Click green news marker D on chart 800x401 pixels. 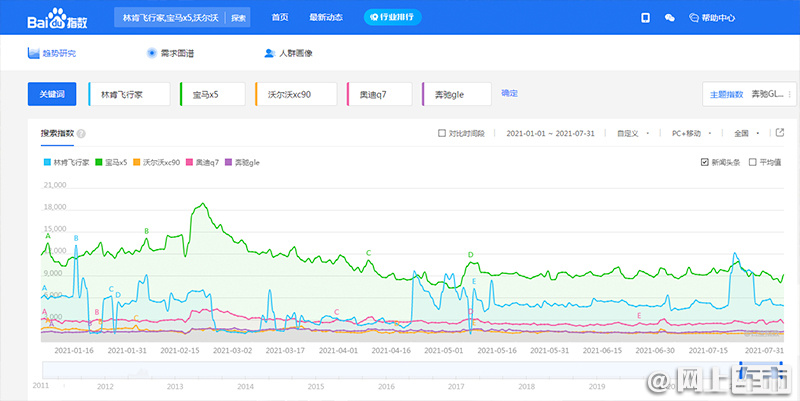tap(470, 255)
